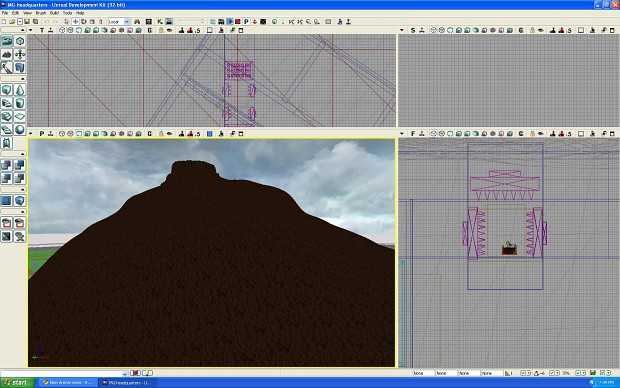Open the Local coordinate system dropdown
Screen dimensions: 620x388
pyautogui.click(x=119, y=21)
